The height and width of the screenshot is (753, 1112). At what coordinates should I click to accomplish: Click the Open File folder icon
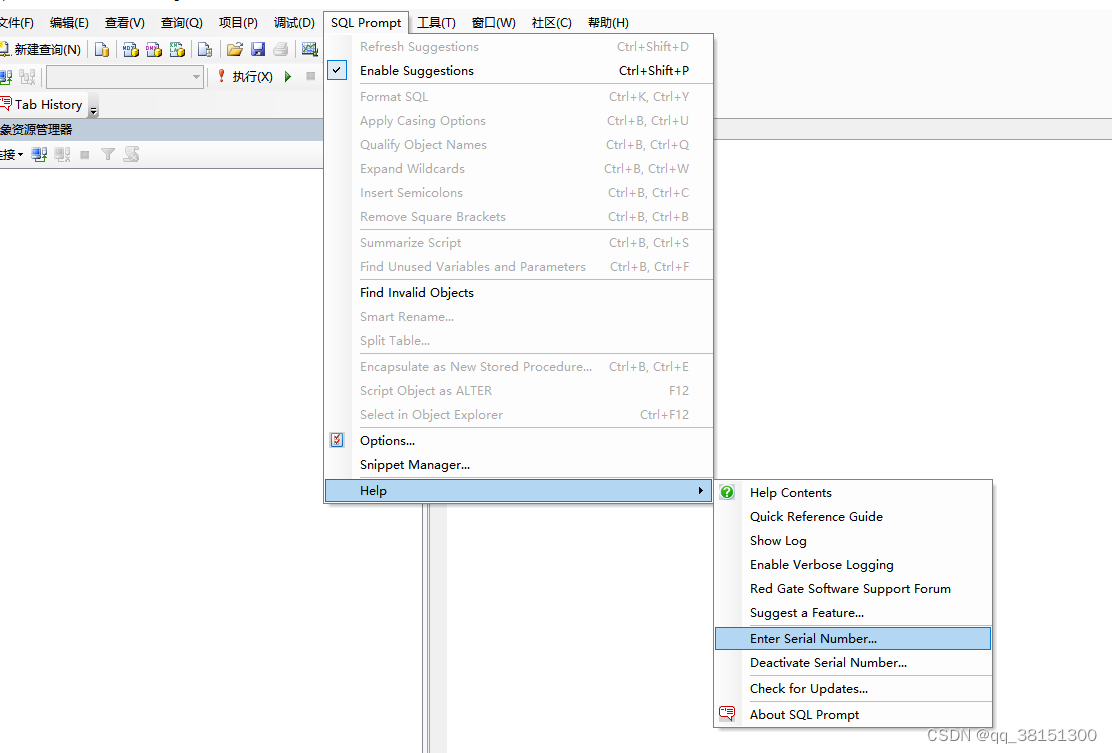235,50
